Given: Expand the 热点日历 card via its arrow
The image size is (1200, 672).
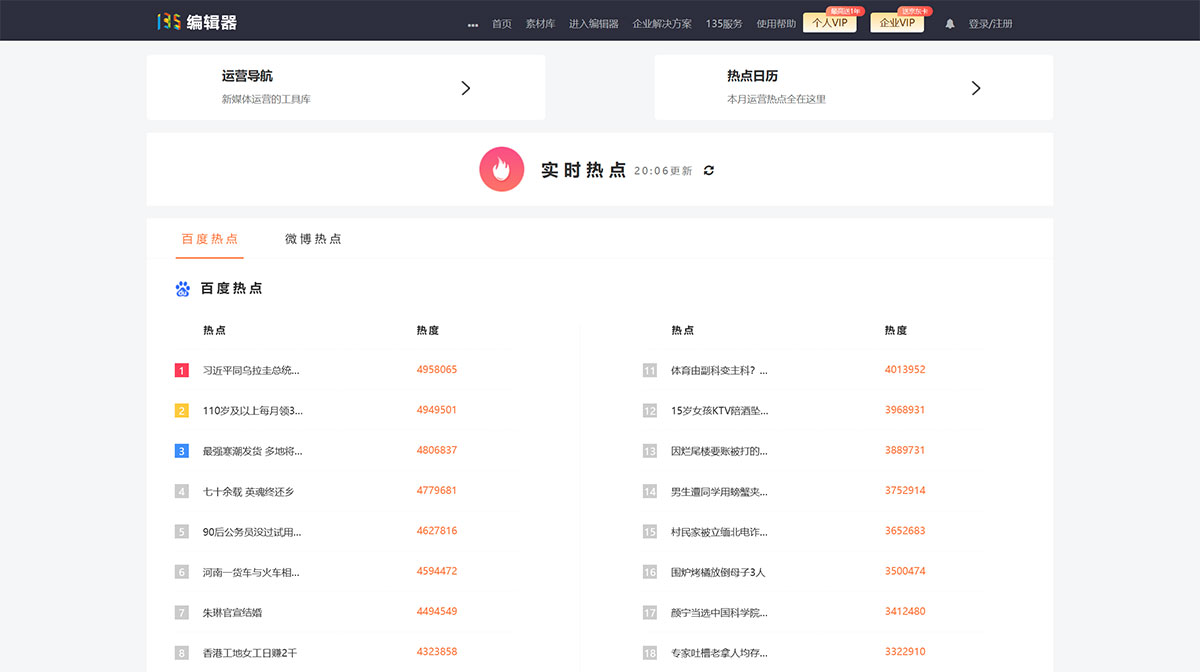Looking at the screenshot, I should (x=976, y=87).
